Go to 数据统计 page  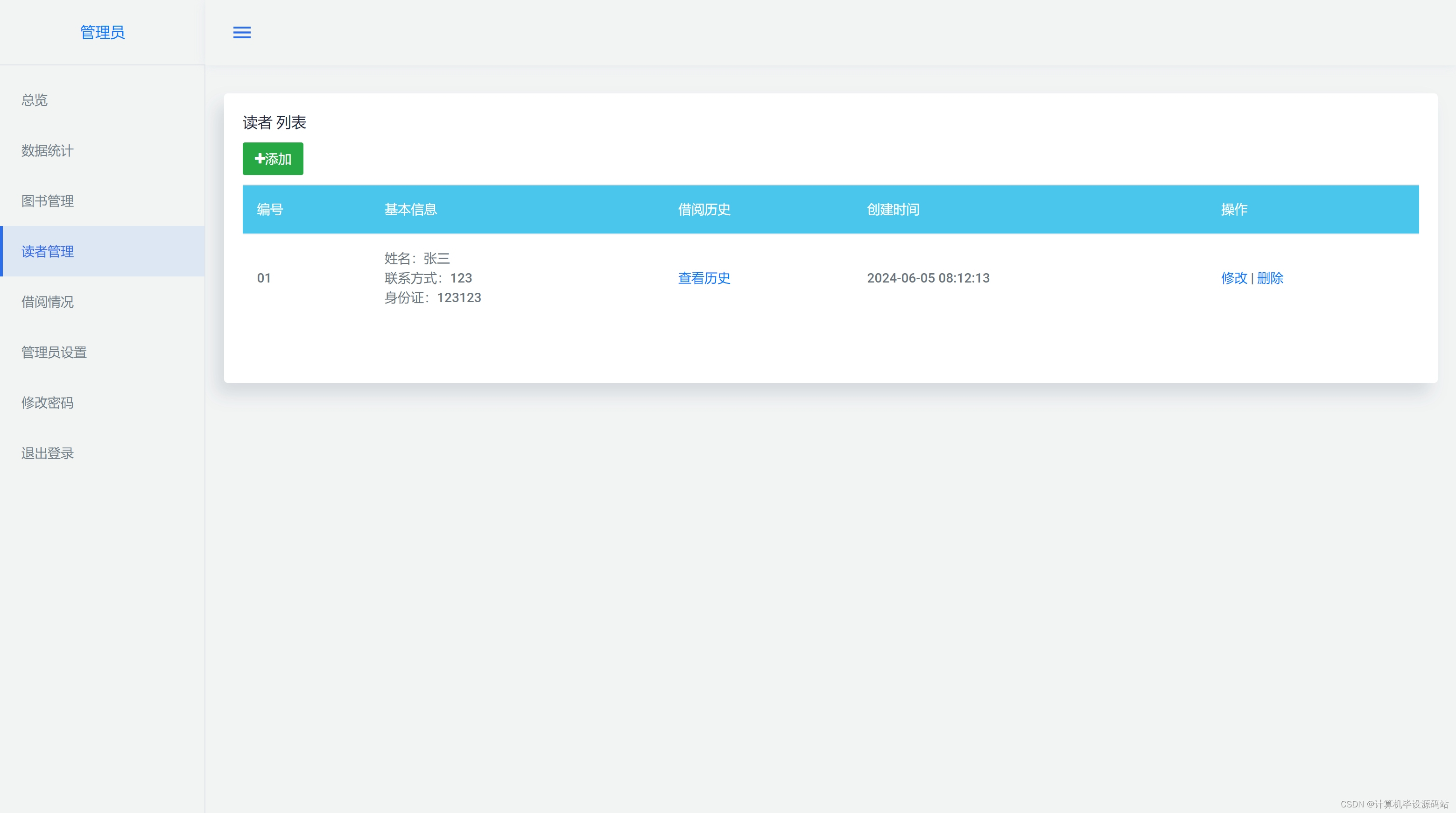coord(48,150)
